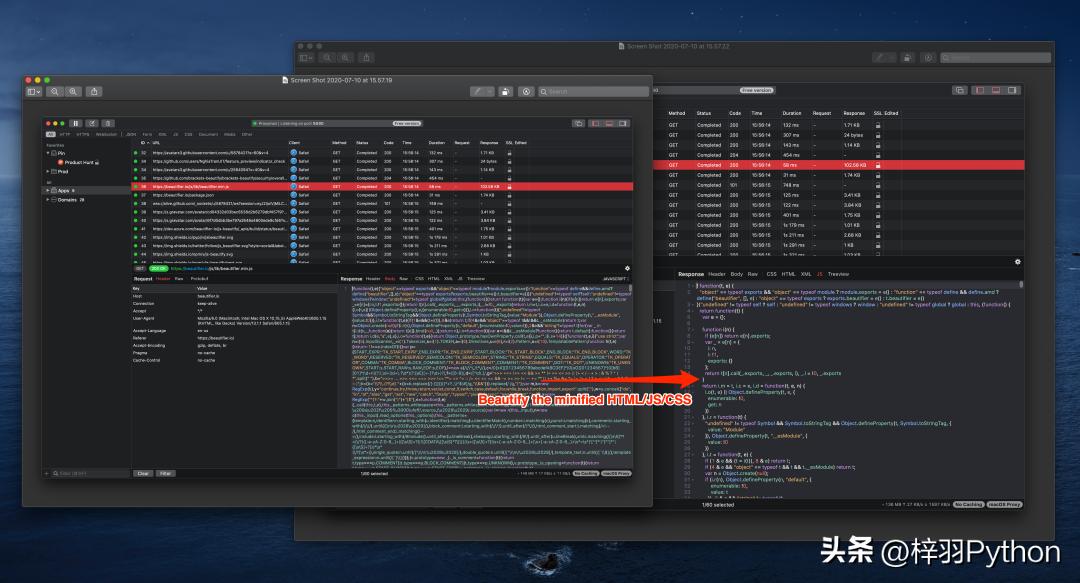Collapse code fold arrow at line 1 in back window

point(694,285)
